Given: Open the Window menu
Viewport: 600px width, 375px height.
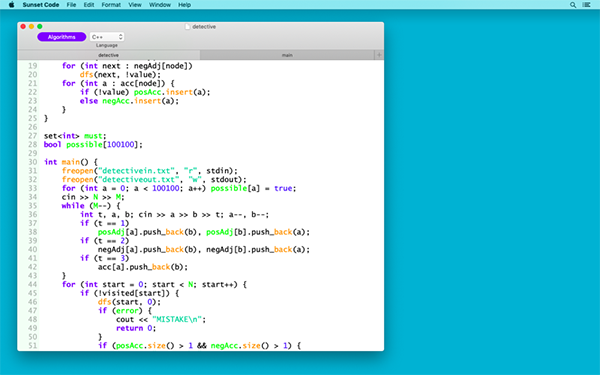Looking at the screenshot, I should (160, 5).
